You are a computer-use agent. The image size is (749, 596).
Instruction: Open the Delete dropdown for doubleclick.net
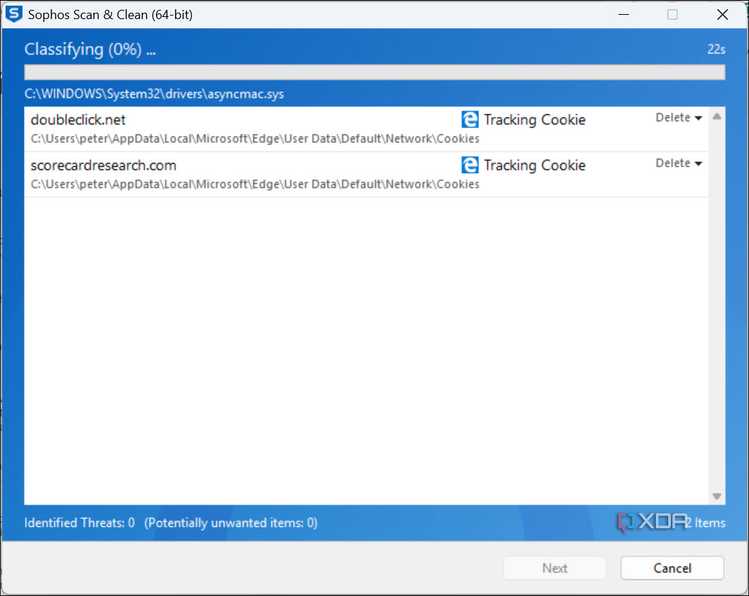point(679,117)
